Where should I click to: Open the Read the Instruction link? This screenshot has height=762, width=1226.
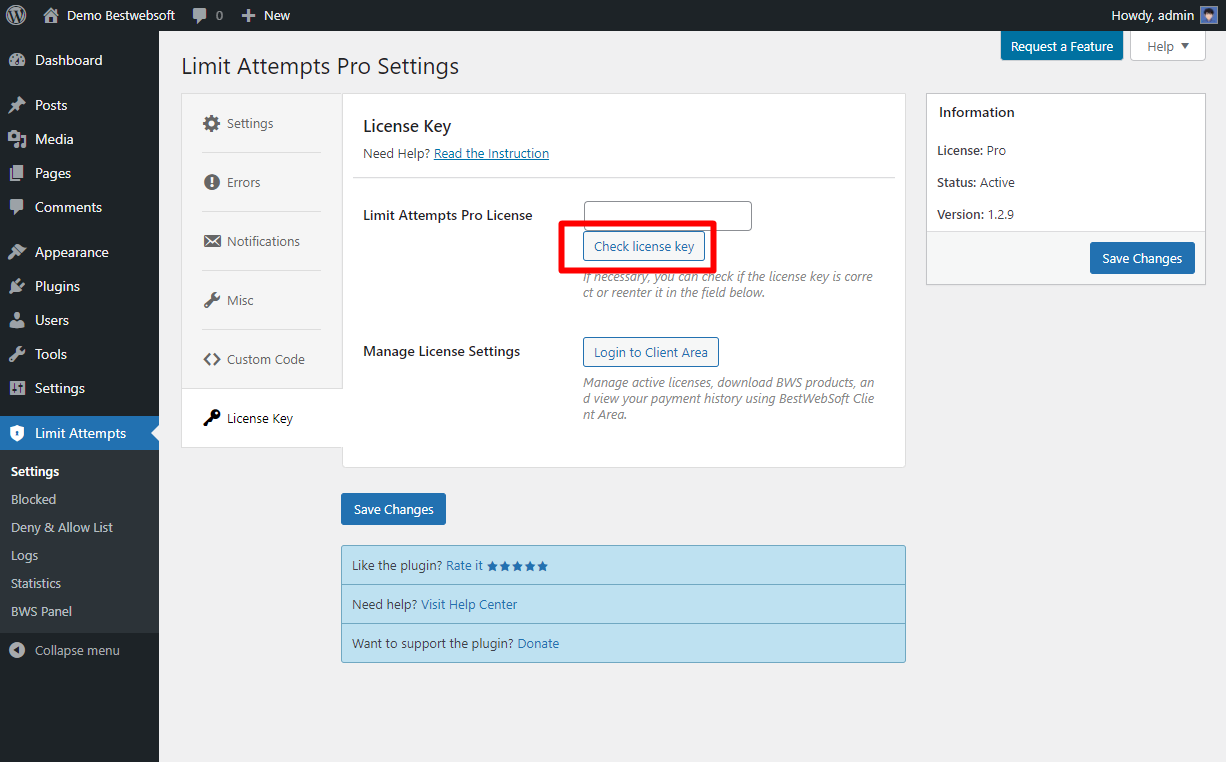point(491,153)
